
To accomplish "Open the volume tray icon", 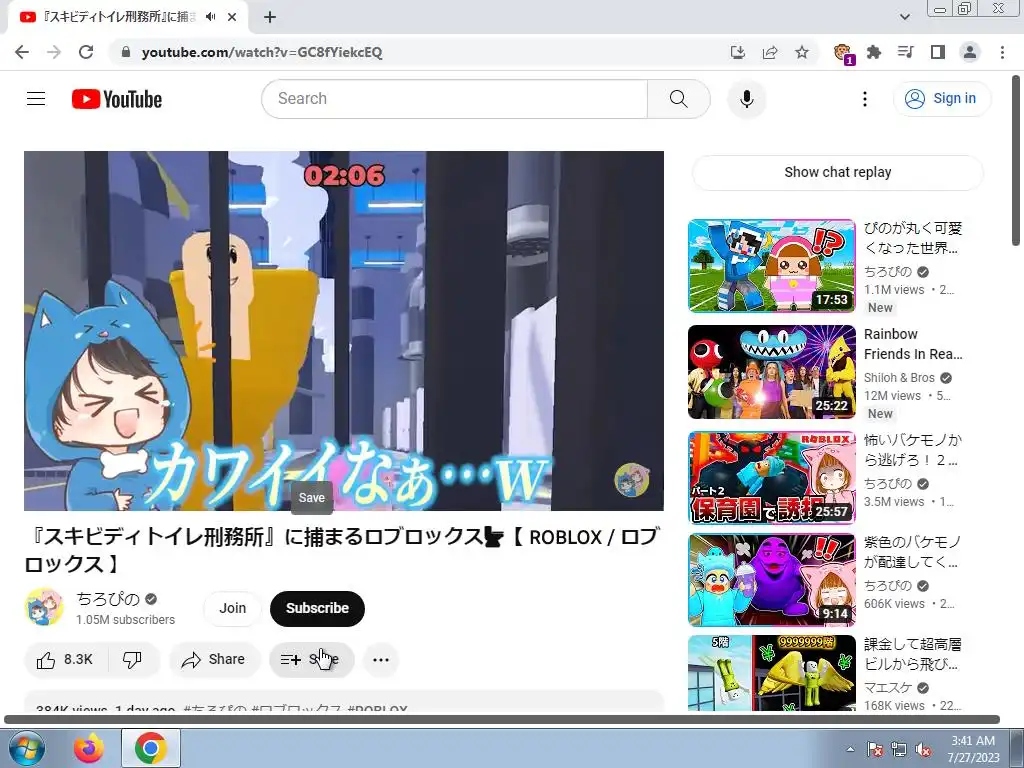I will pos(923,749).
